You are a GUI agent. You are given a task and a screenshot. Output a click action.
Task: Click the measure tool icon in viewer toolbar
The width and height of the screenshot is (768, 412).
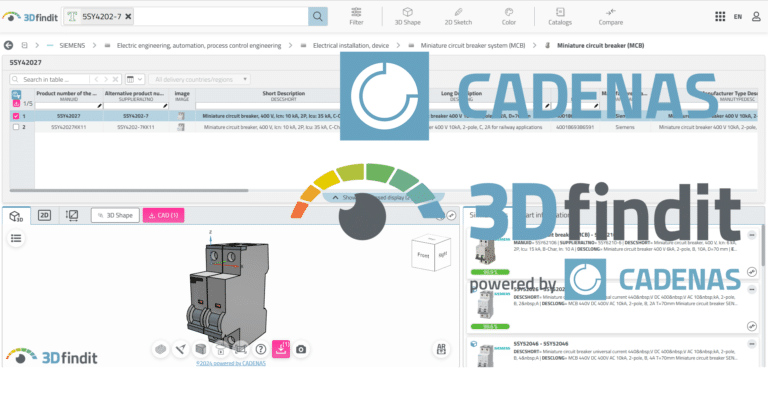tap(181, 349)
